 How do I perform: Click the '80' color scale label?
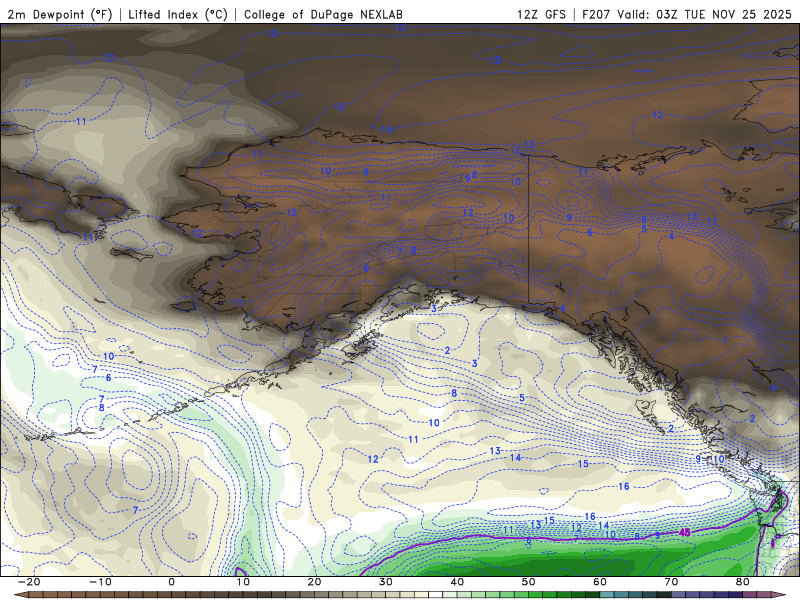coord(743,582)
